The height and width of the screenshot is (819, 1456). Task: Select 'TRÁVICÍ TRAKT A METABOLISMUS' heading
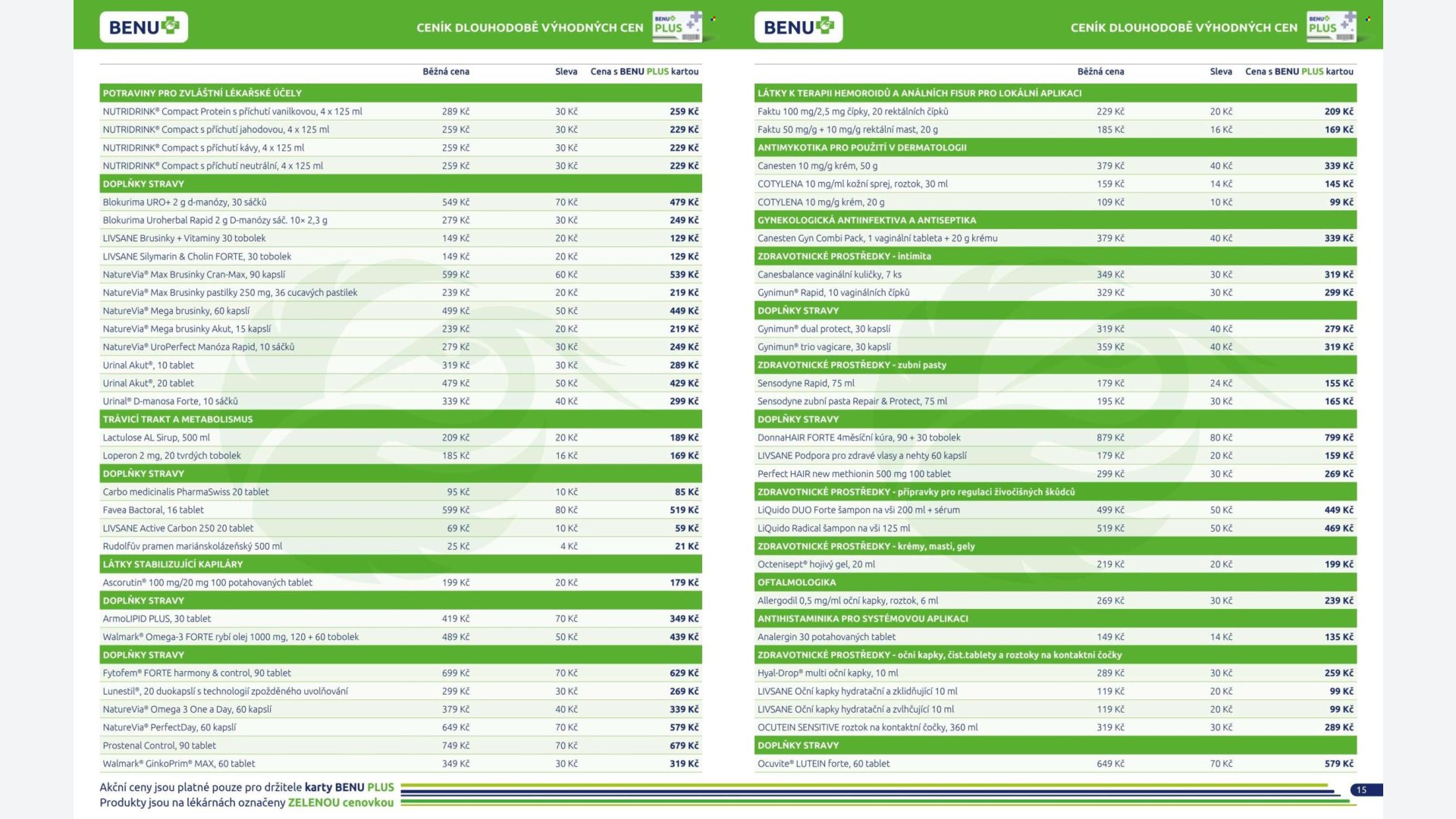[400, 419]
